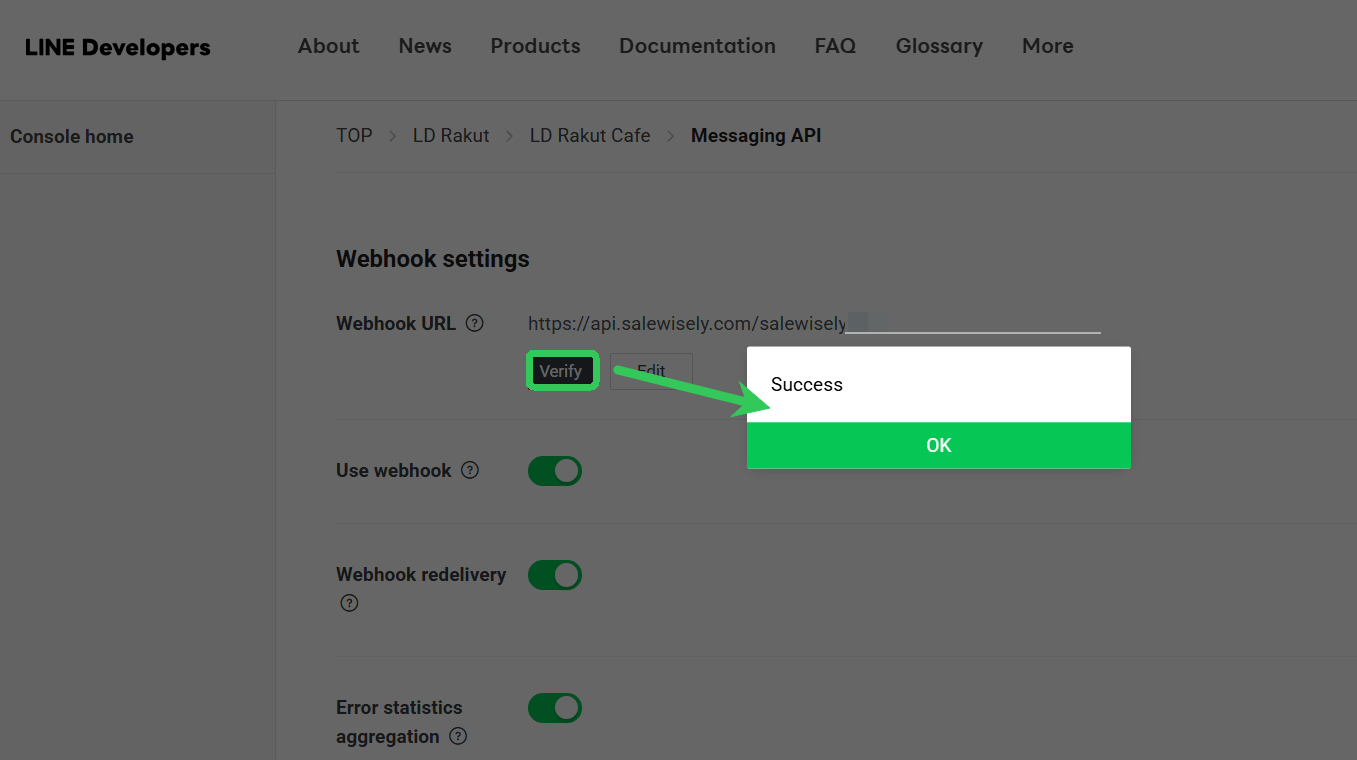
Task: Click the Webhook redelivery label
Action: click(421, 574)
